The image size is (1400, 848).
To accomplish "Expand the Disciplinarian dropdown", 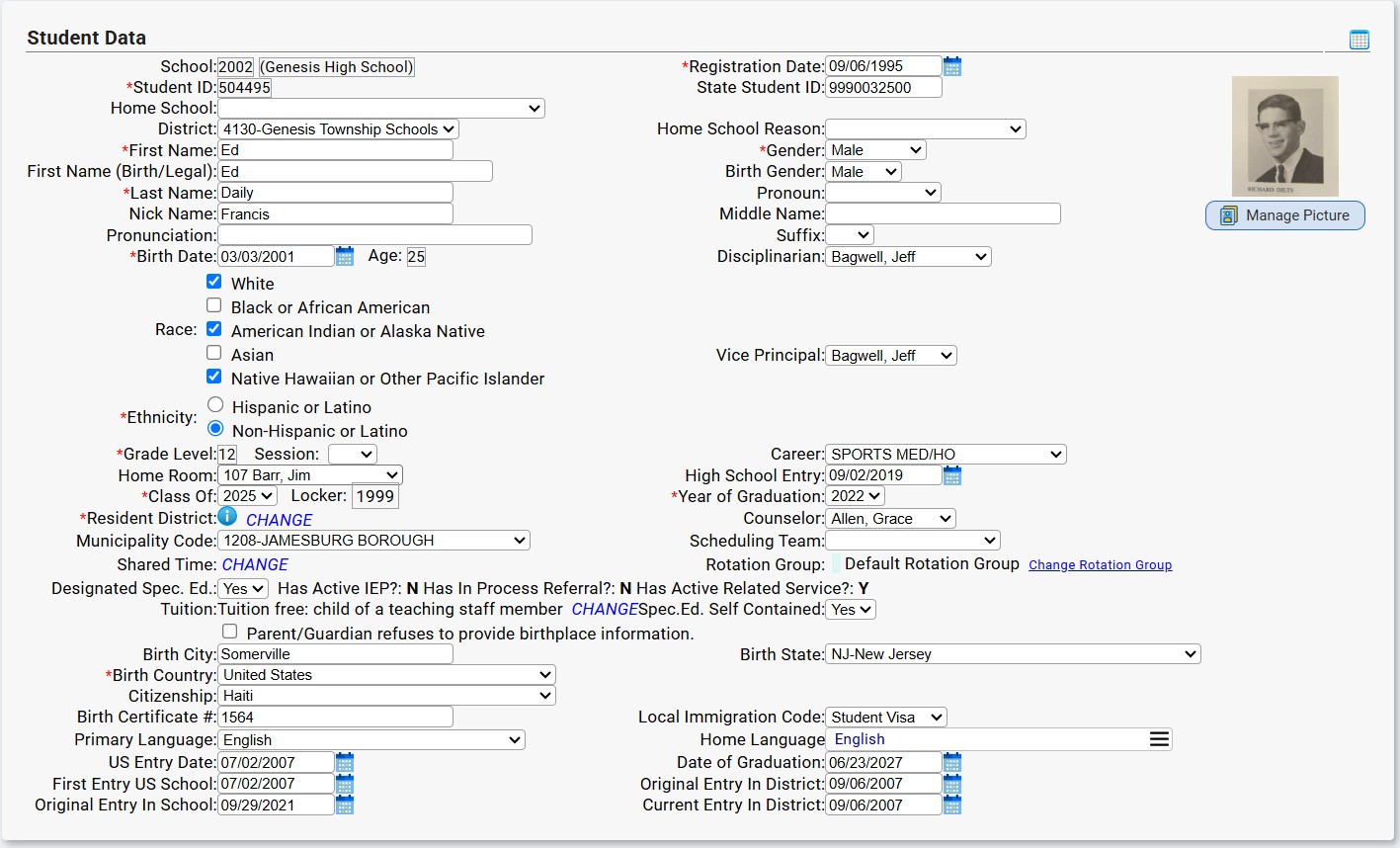I will [908, 257].
